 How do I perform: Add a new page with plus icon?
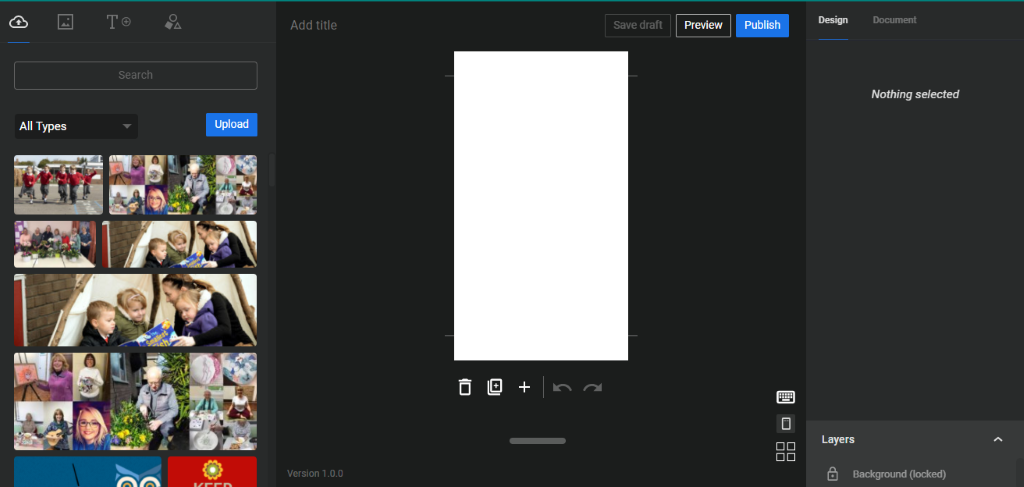[524, 387]
